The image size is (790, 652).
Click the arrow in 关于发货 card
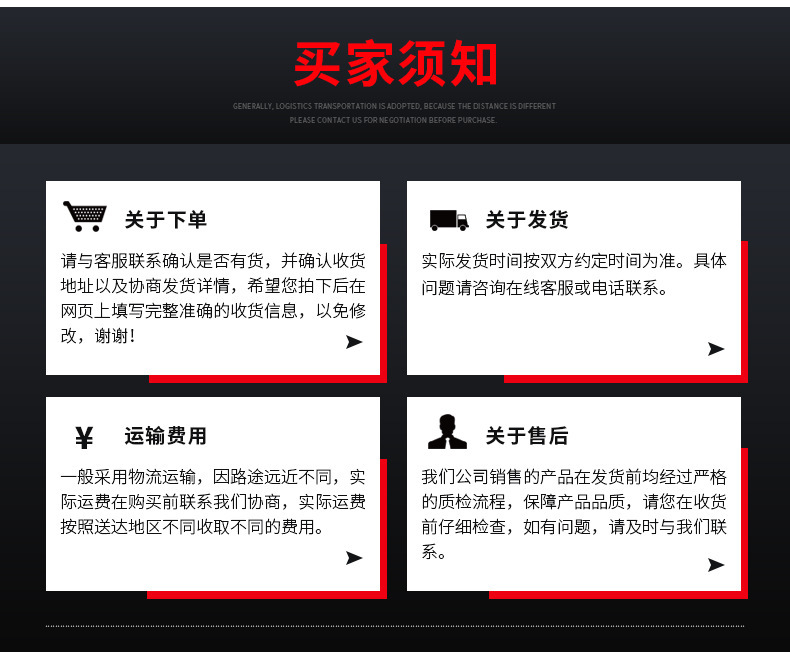coord(716,349)
